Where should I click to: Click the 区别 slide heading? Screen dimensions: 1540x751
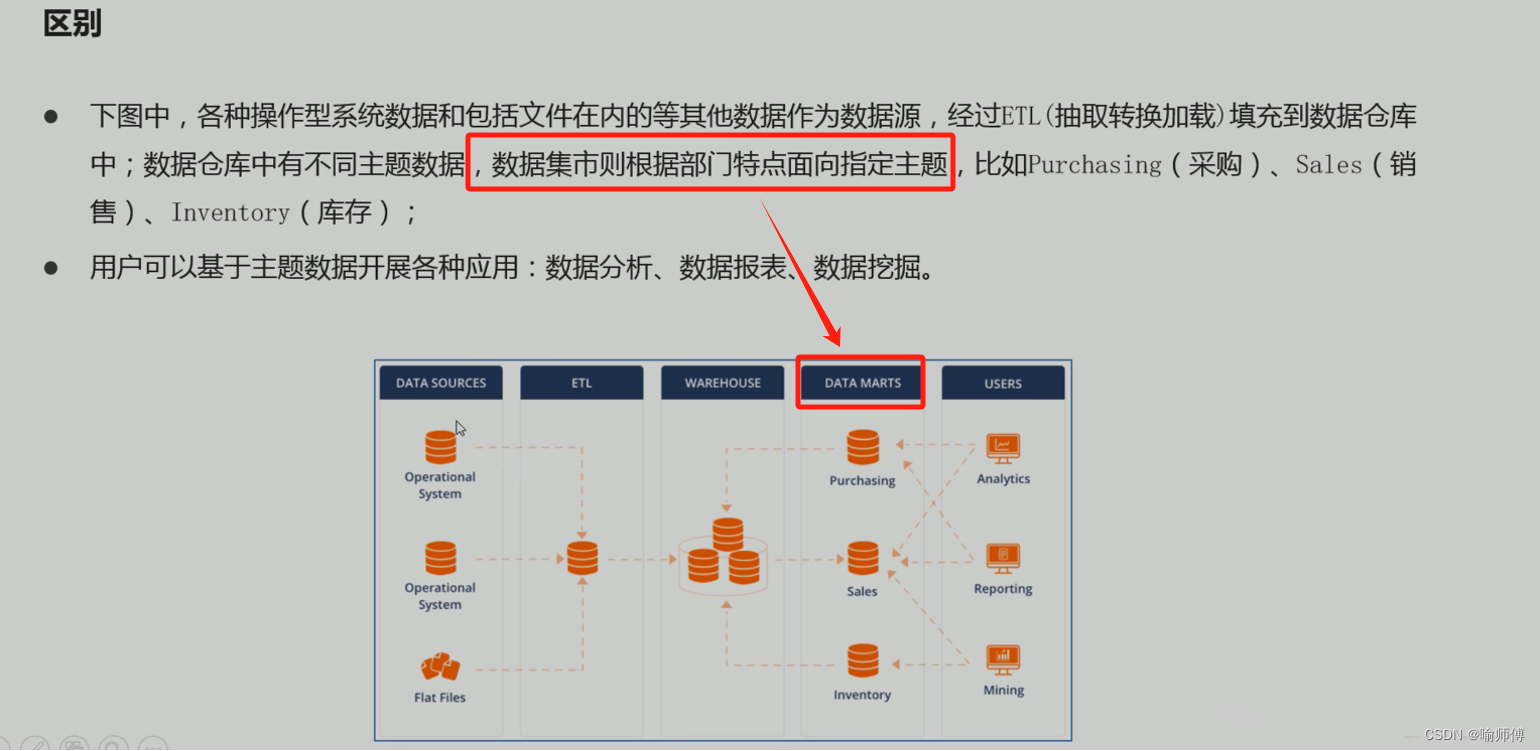pyautogui.click(x=73, y=22)
